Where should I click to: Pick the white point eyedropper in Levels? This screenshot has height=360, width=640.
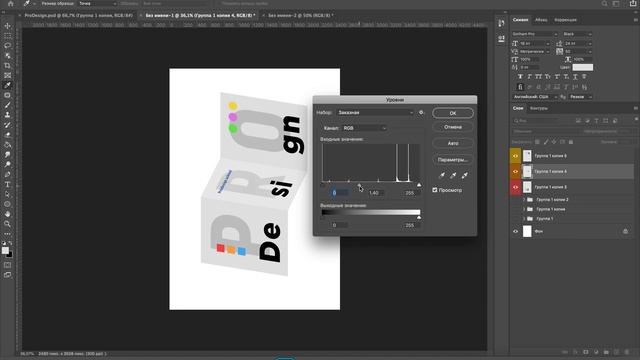coord(464,176)
